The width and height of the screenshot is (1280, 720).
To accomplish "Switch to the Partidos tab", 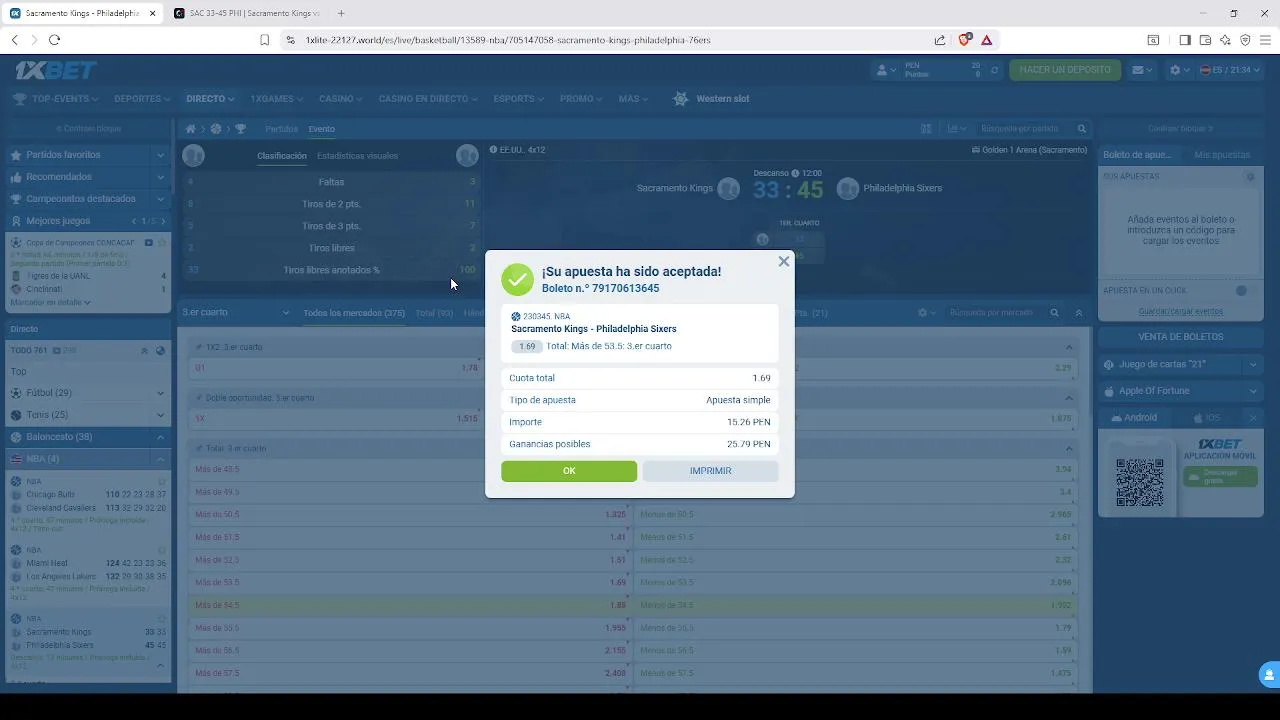I will point(281,129).
